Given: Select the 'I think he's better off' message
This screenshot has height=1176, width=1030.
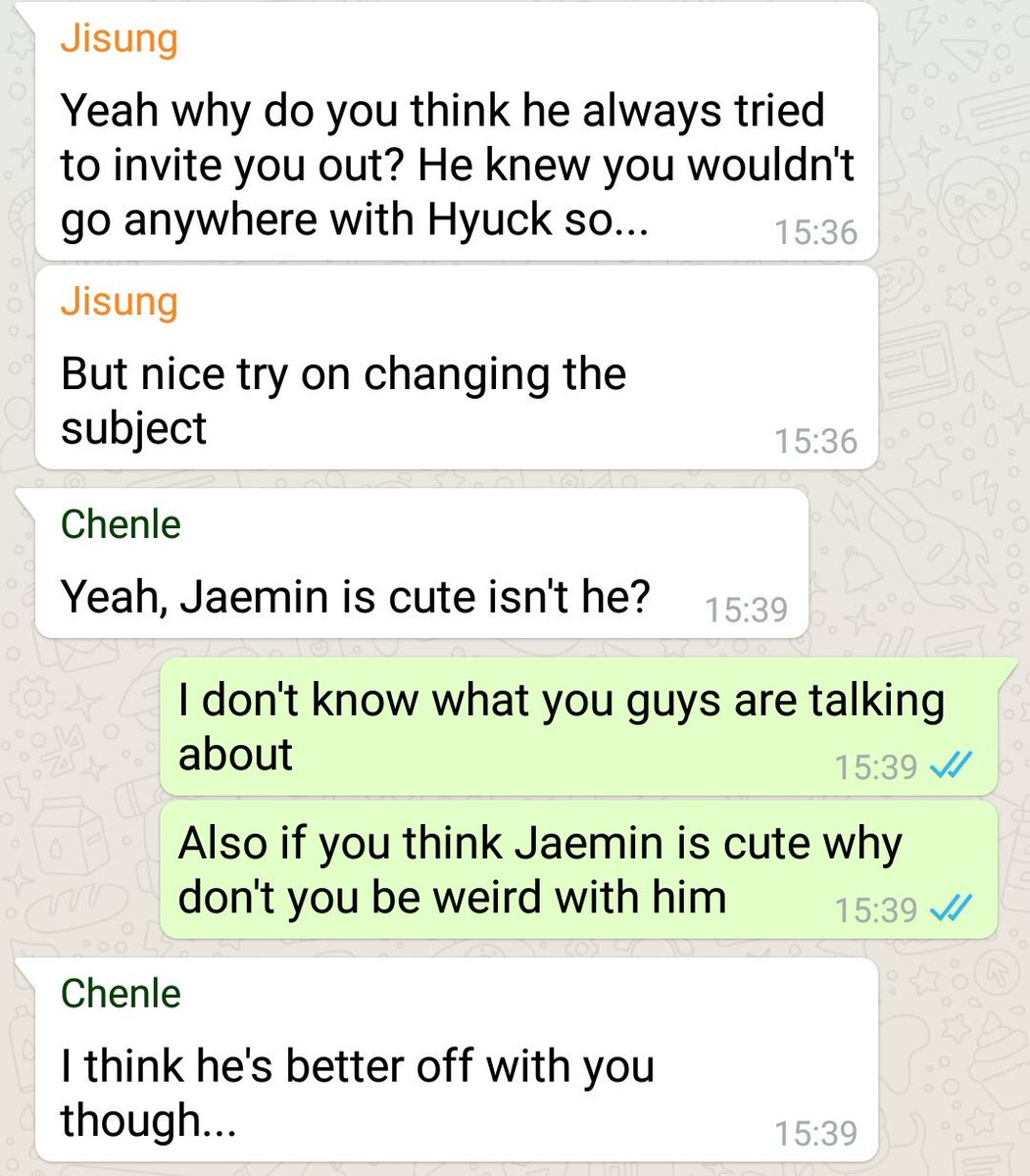Looking at the screenshot, I should pyautogui.click(x=456, y=1060).
